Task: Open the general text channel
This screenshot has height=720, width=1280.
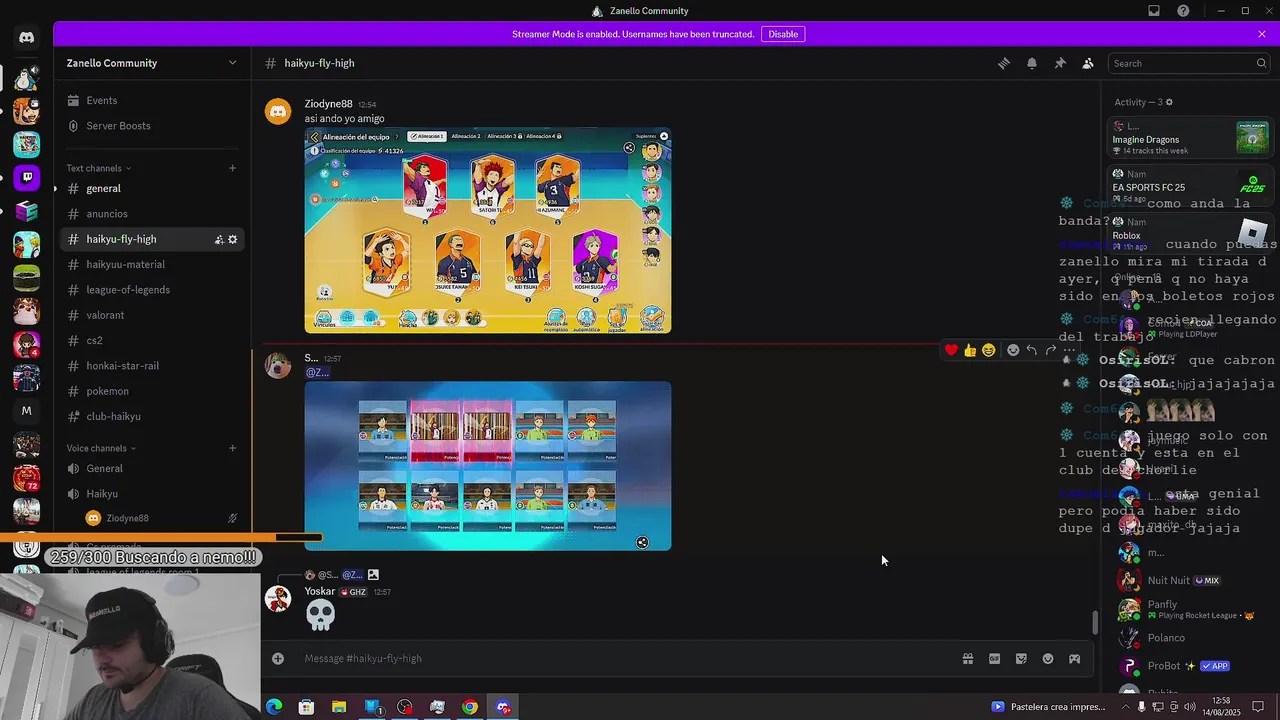Action: point(152,188)
